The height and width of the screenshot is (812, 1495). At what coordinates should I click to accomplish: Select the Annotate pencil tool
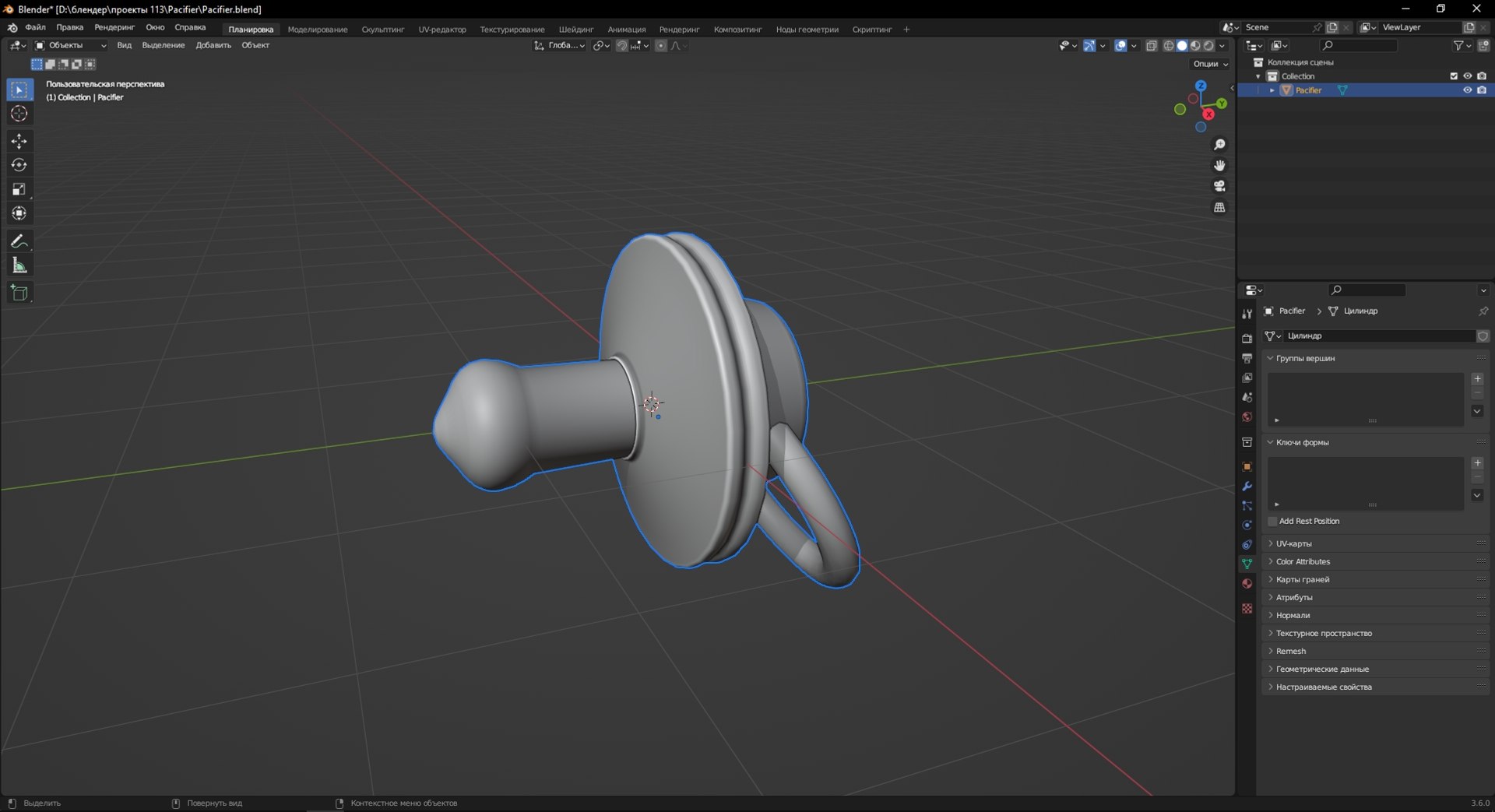click(19, 241)
